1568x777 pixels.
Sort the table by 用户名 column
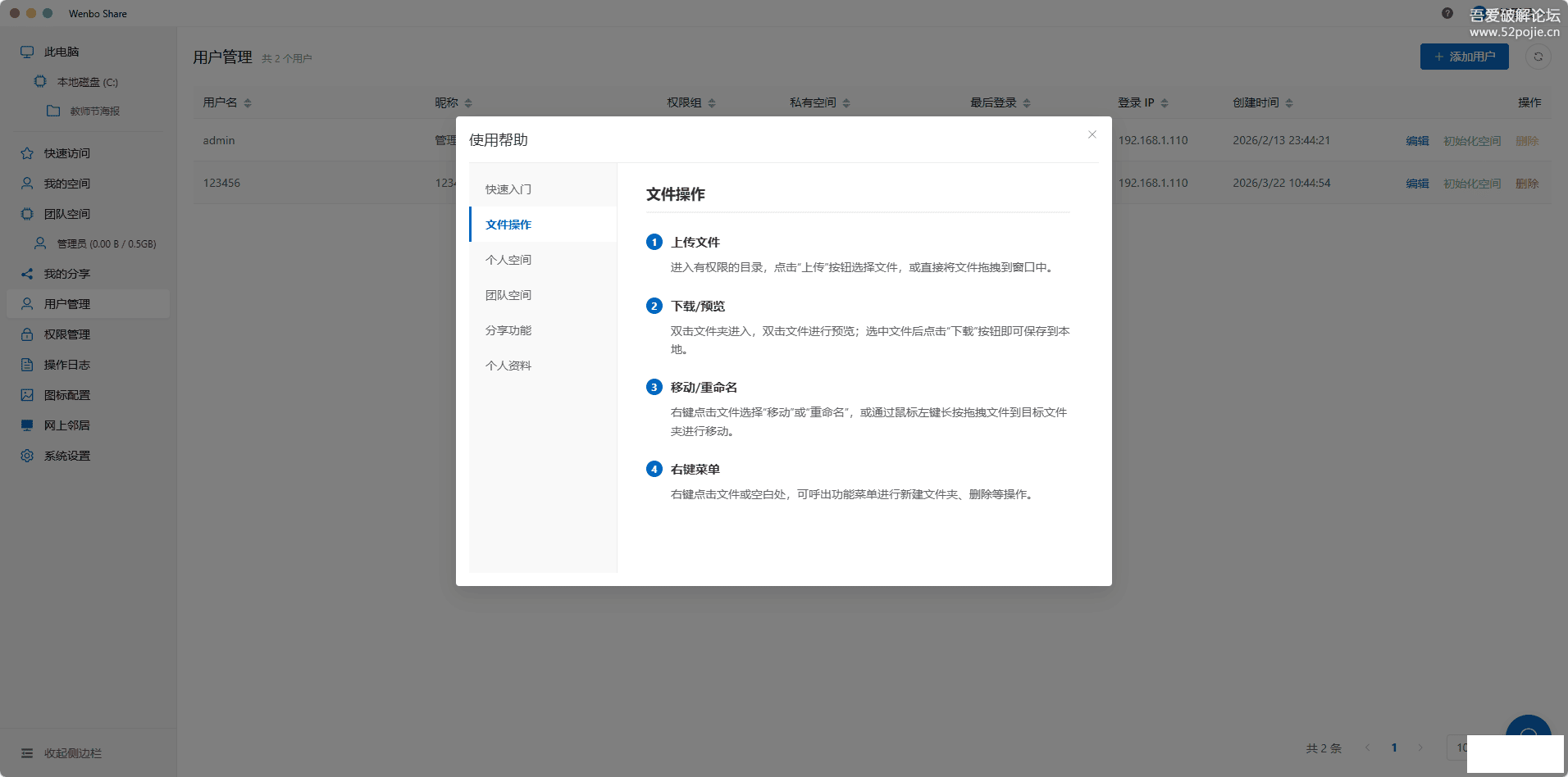[x=248, y=103]
